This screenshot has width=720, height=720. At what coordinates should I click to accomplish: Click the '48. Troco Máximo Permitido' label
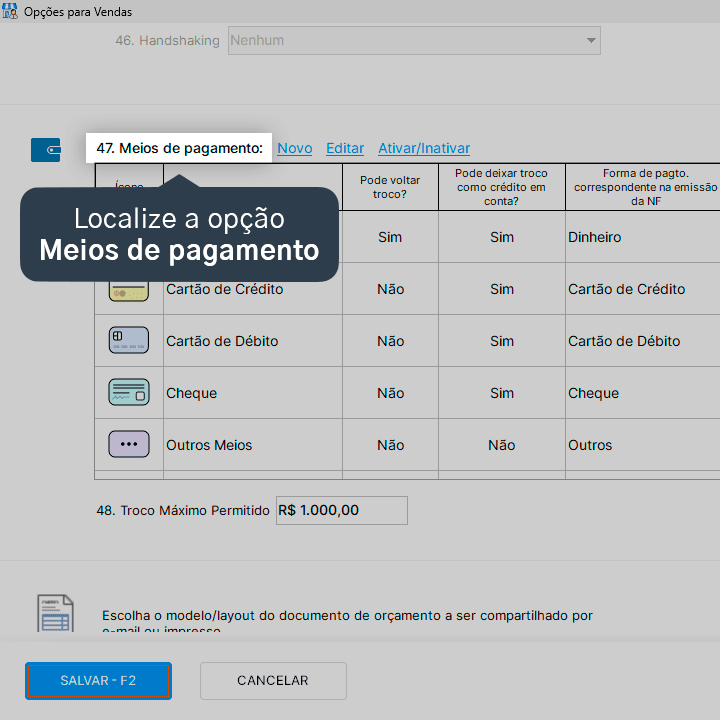point(183,510)
